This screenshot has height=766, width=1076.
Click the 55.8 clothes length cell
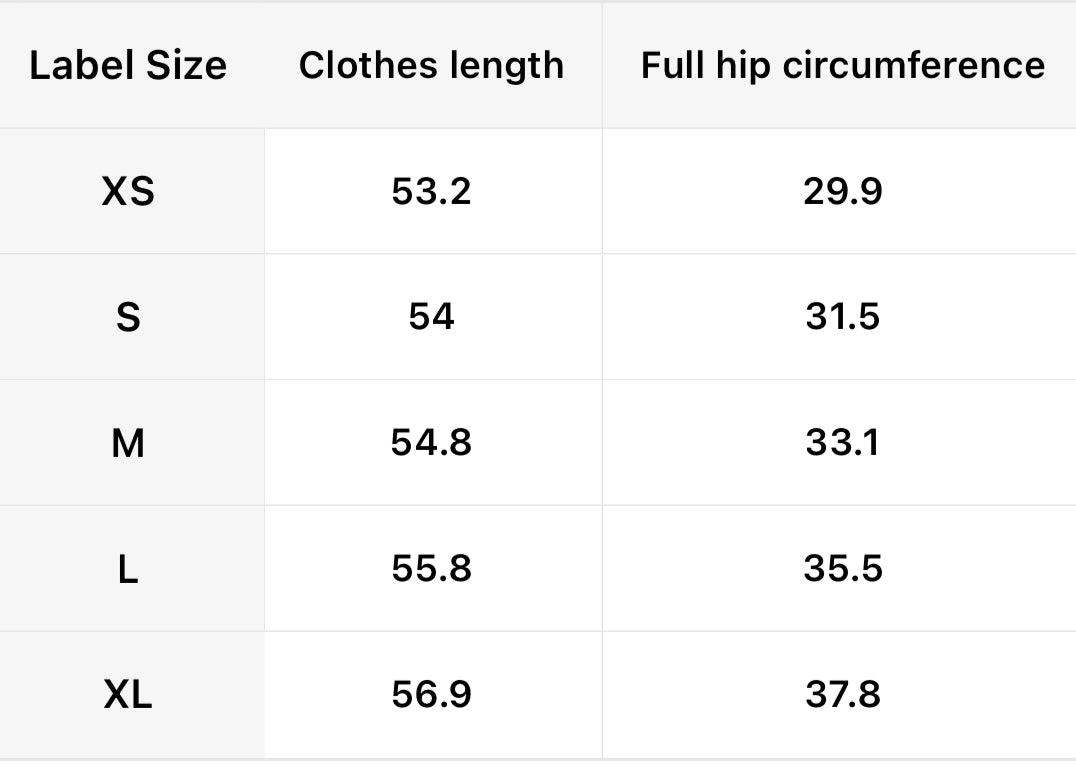pos(431,569)
